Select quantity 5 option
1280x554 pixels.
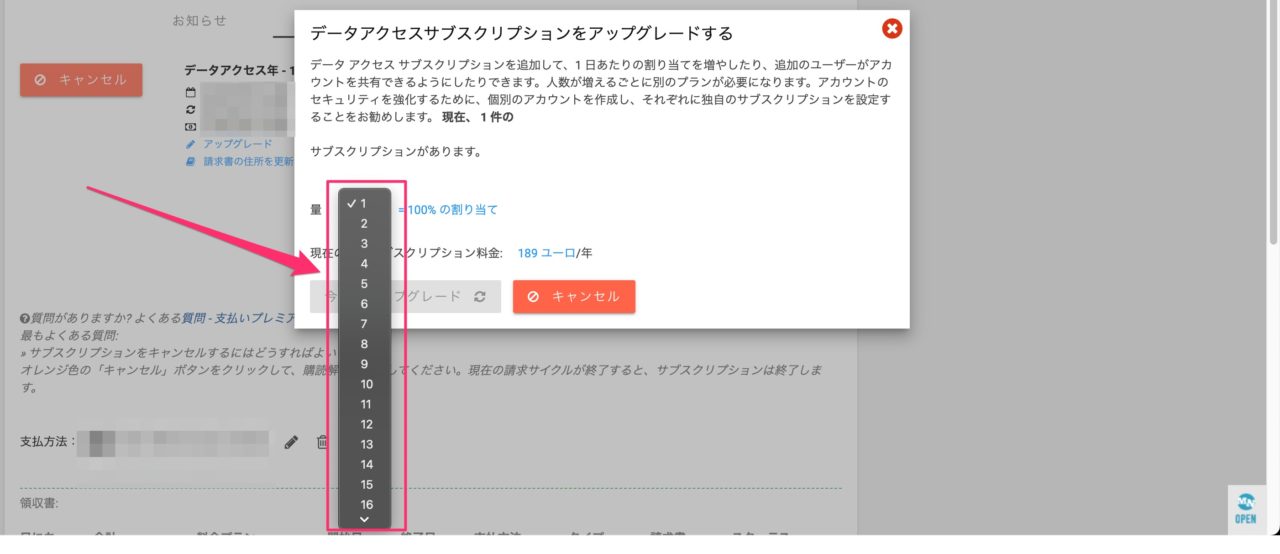pyautogui.click(x=364, y=283)
